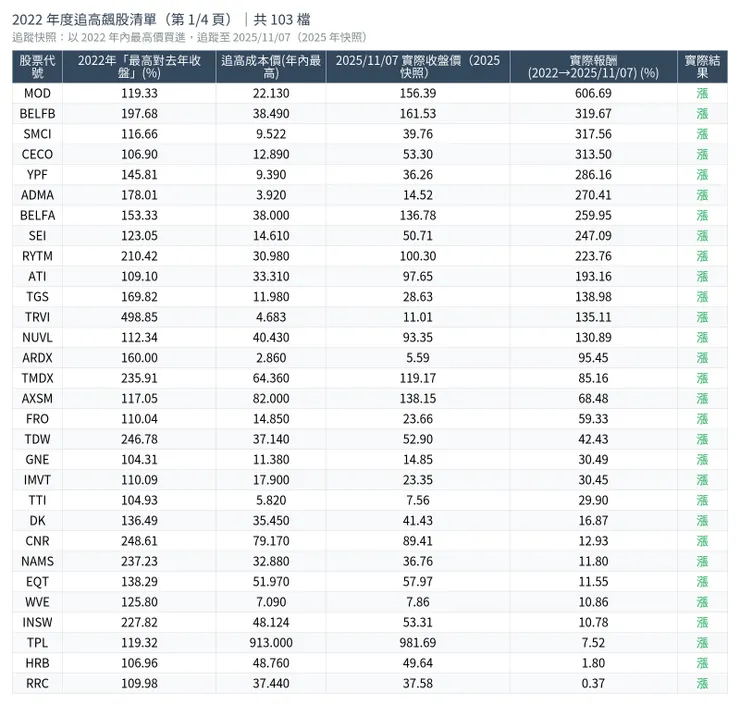
Task: Select the 實際結果 column header
Action: 702,66
